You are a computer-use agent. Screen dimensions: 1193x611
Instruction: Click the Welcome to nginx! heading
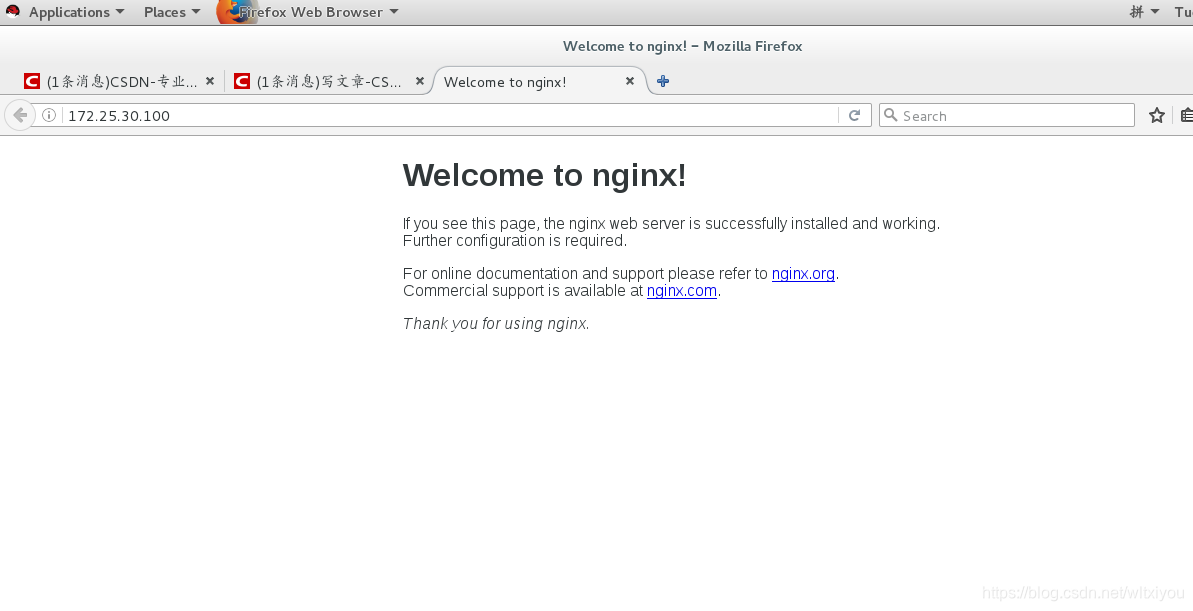(544, 175)
